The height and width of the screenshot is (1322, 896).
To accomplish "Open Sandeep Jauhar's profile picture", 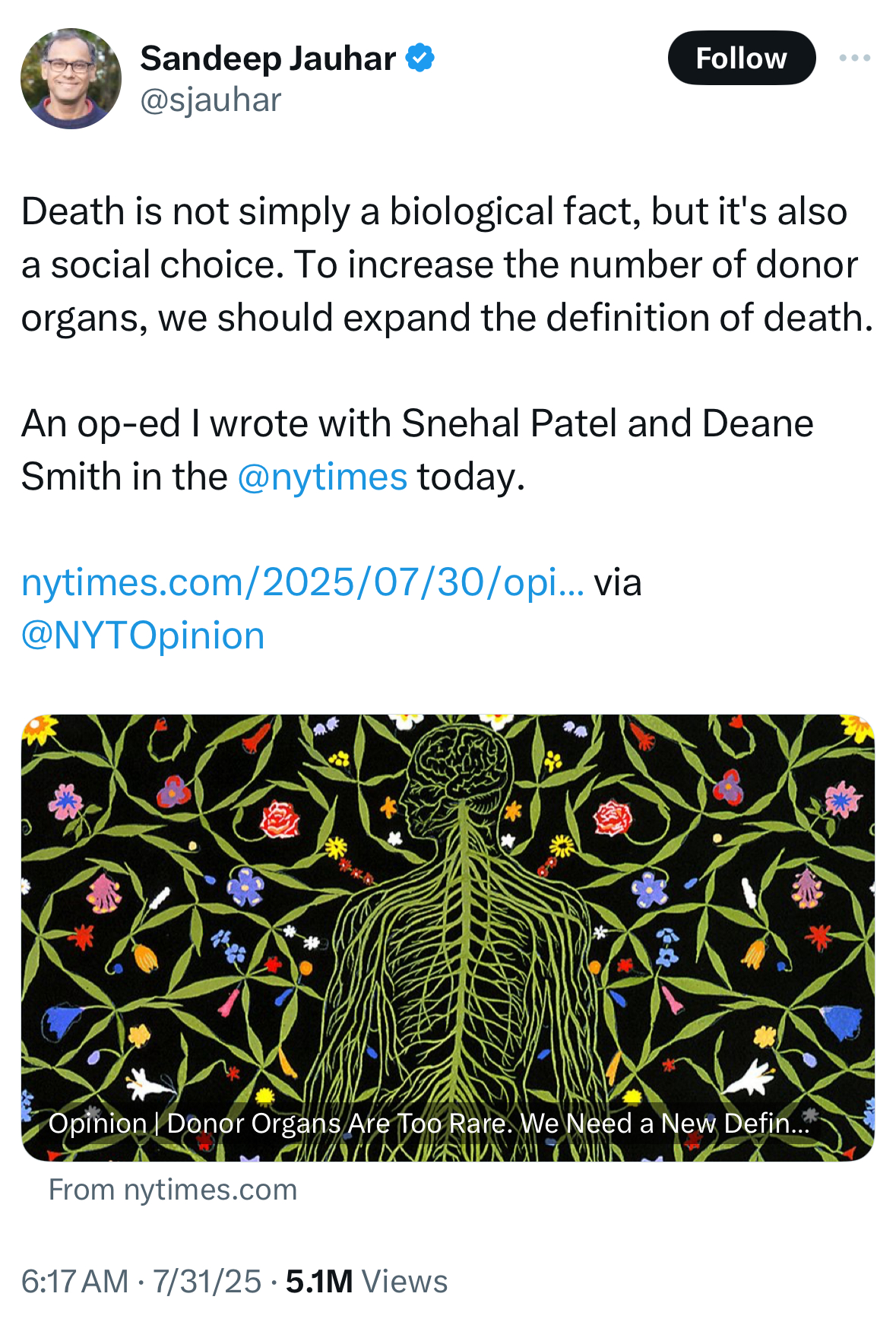I will [71, 79].
